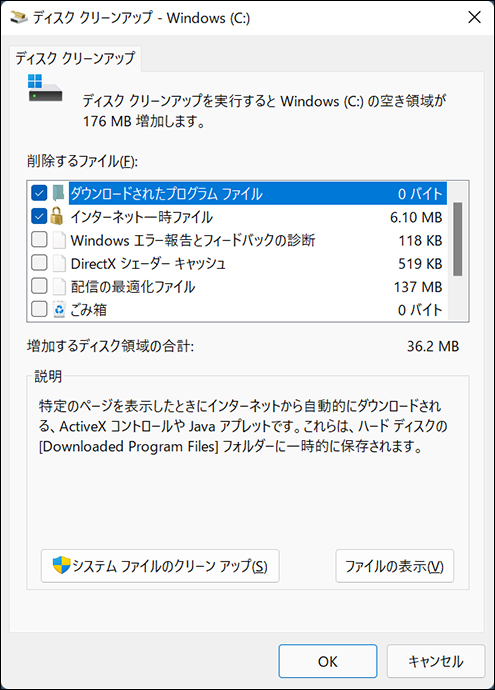Confirm with the OK button
495x690 pixels.
(328, 661)
